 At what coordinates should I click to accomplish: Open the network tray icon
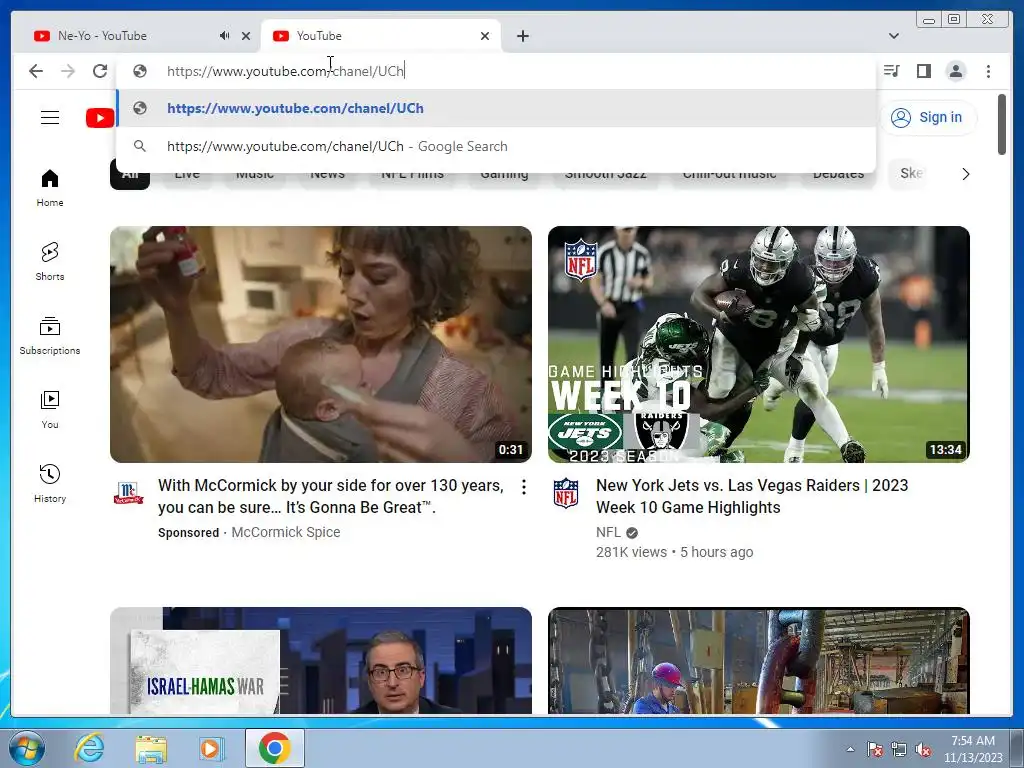click(899, 749)
